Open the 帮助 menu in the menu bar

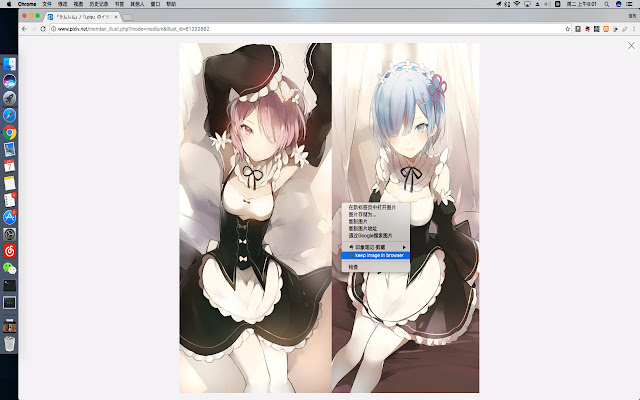click(171, 4)
